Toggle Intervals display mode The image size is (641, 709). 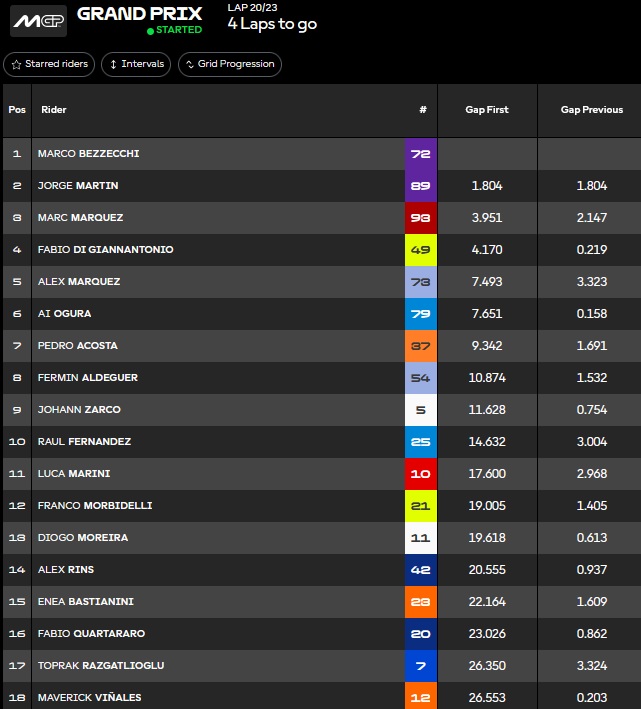coord(136,64)
